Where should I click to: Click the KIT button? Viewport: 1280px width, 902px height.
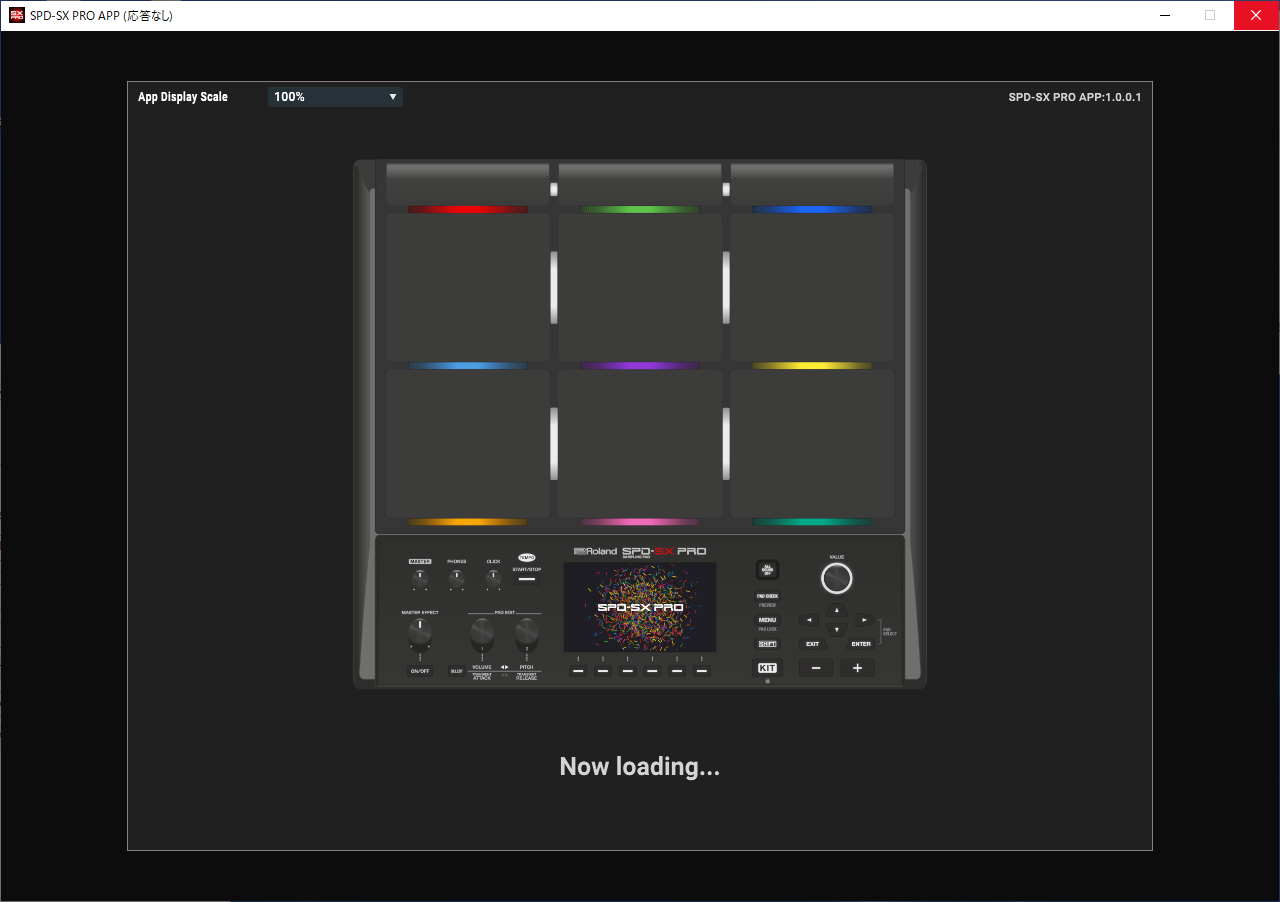pyautogui.click(x=767, y=668)
